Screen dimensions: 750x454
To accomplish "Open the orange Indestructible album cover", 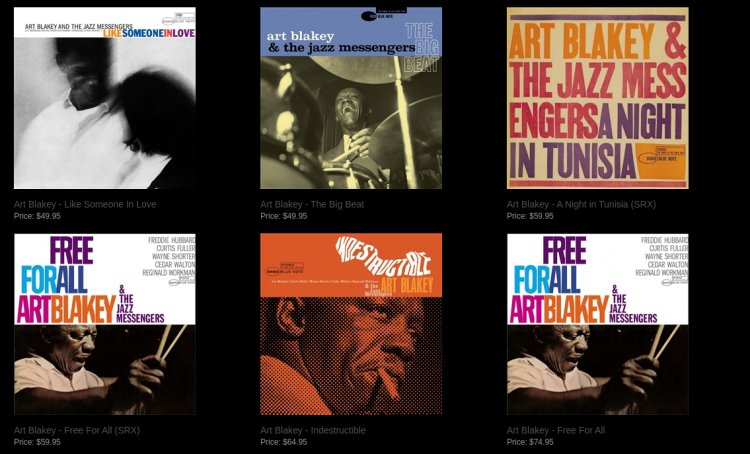I will [x=351, y=324].
